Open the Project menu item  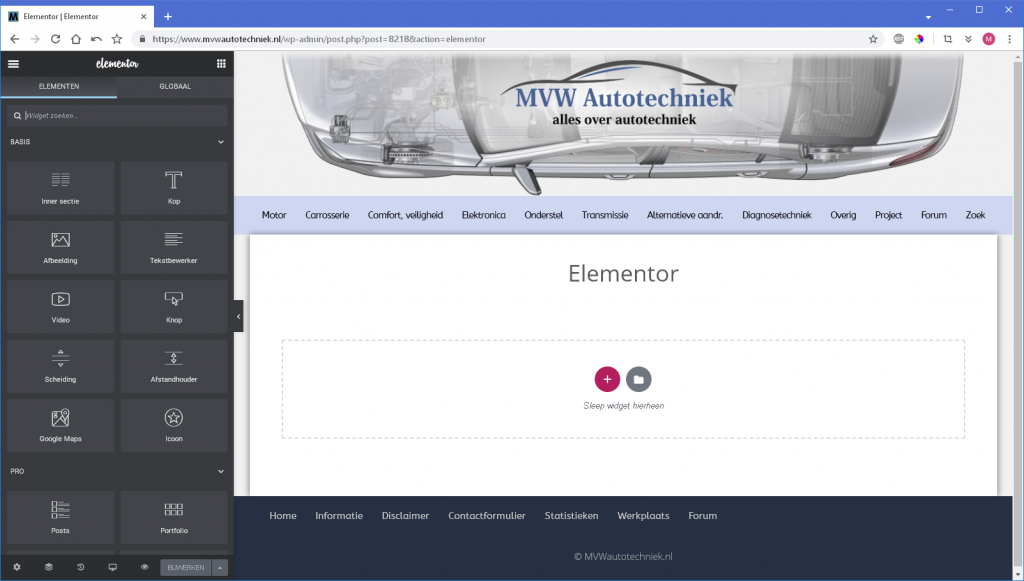(x=888, y=215)
